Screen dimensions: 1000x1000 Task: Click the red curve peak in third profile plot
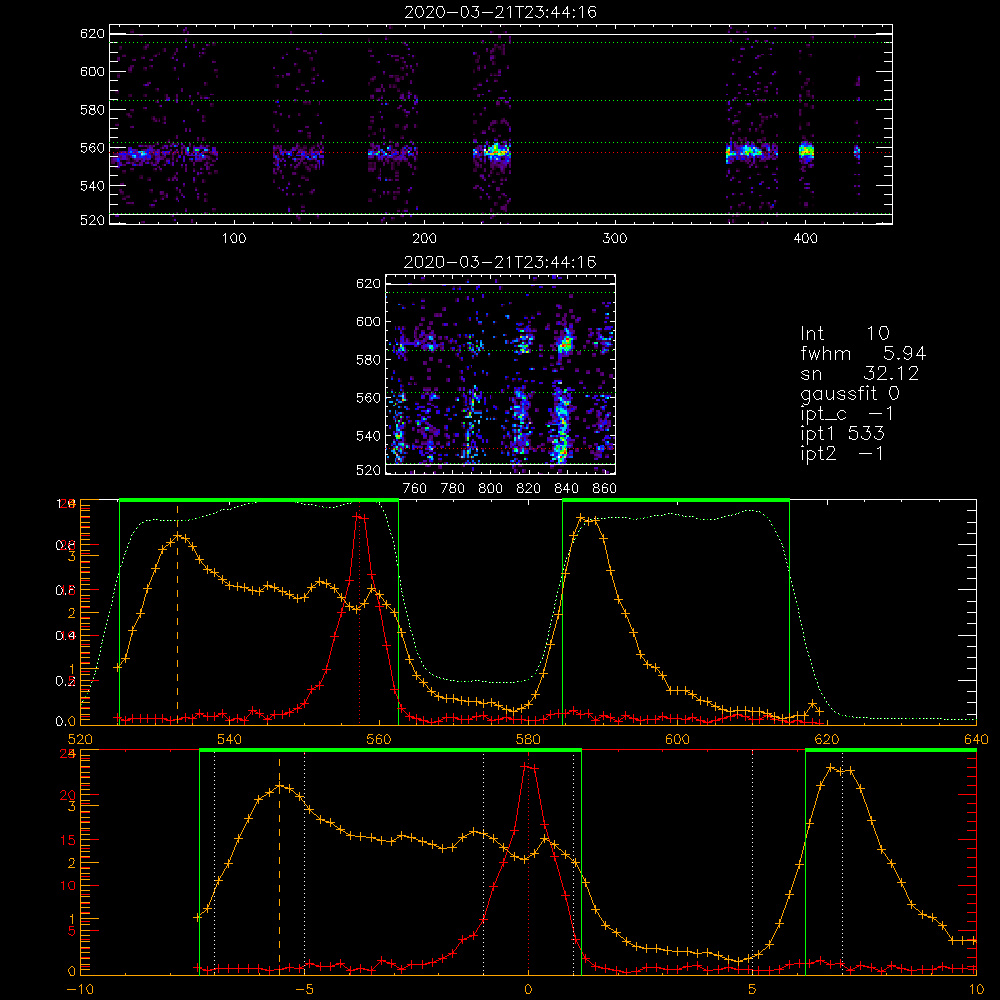(360, 517)
